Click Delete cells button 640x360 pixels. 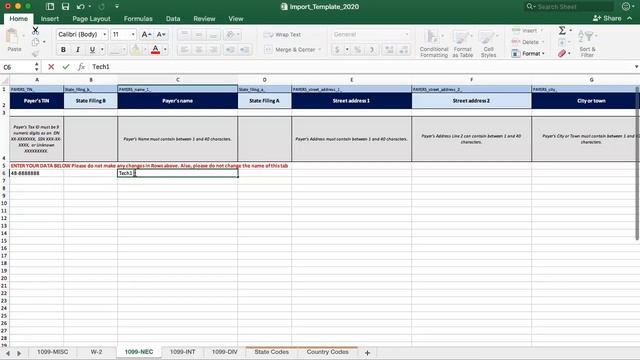pyautogui.click(x=527, y=42)
